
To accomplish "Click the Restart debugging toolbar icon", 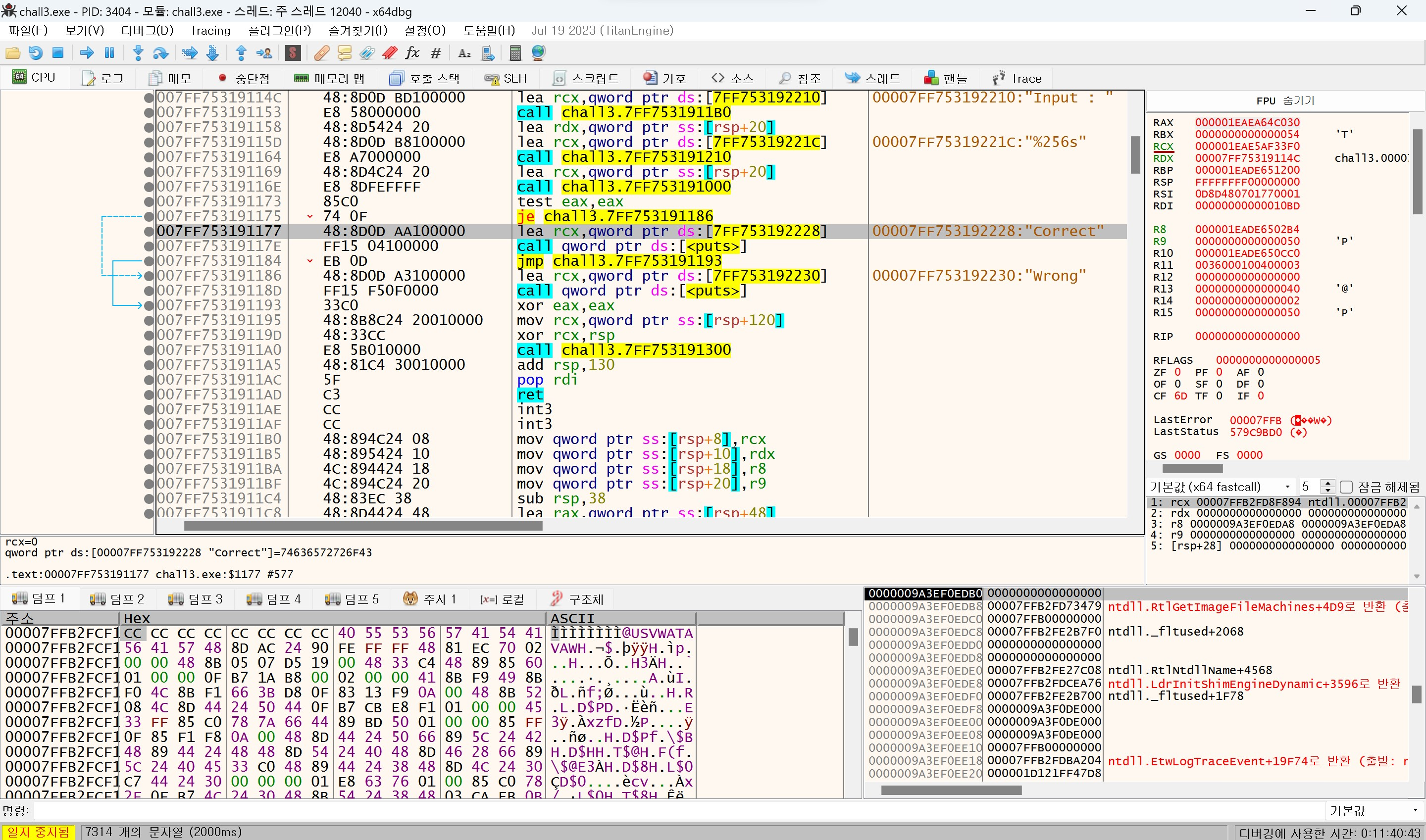I will pyautogui.click(x=35, y=53).
